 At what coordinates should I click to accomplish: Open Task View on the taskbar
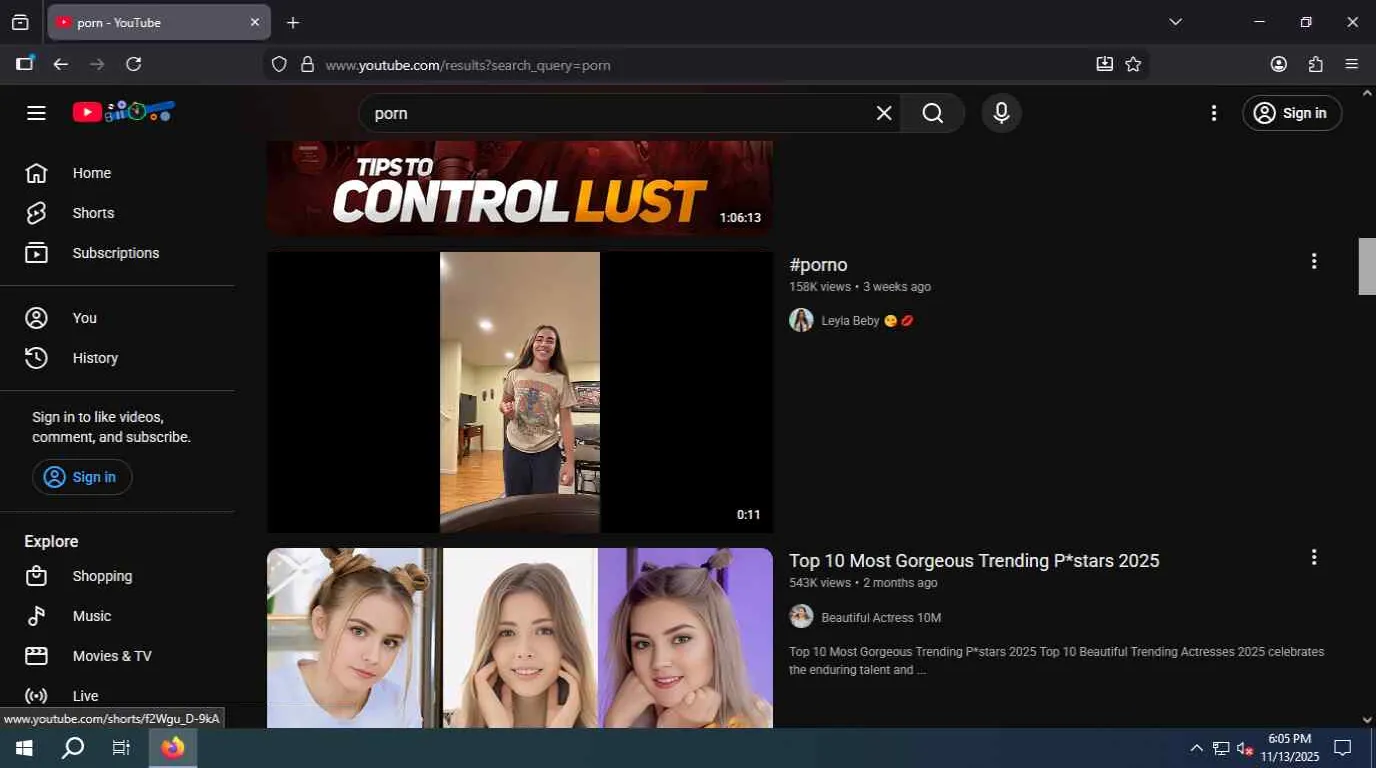click(x=121, y=748)
